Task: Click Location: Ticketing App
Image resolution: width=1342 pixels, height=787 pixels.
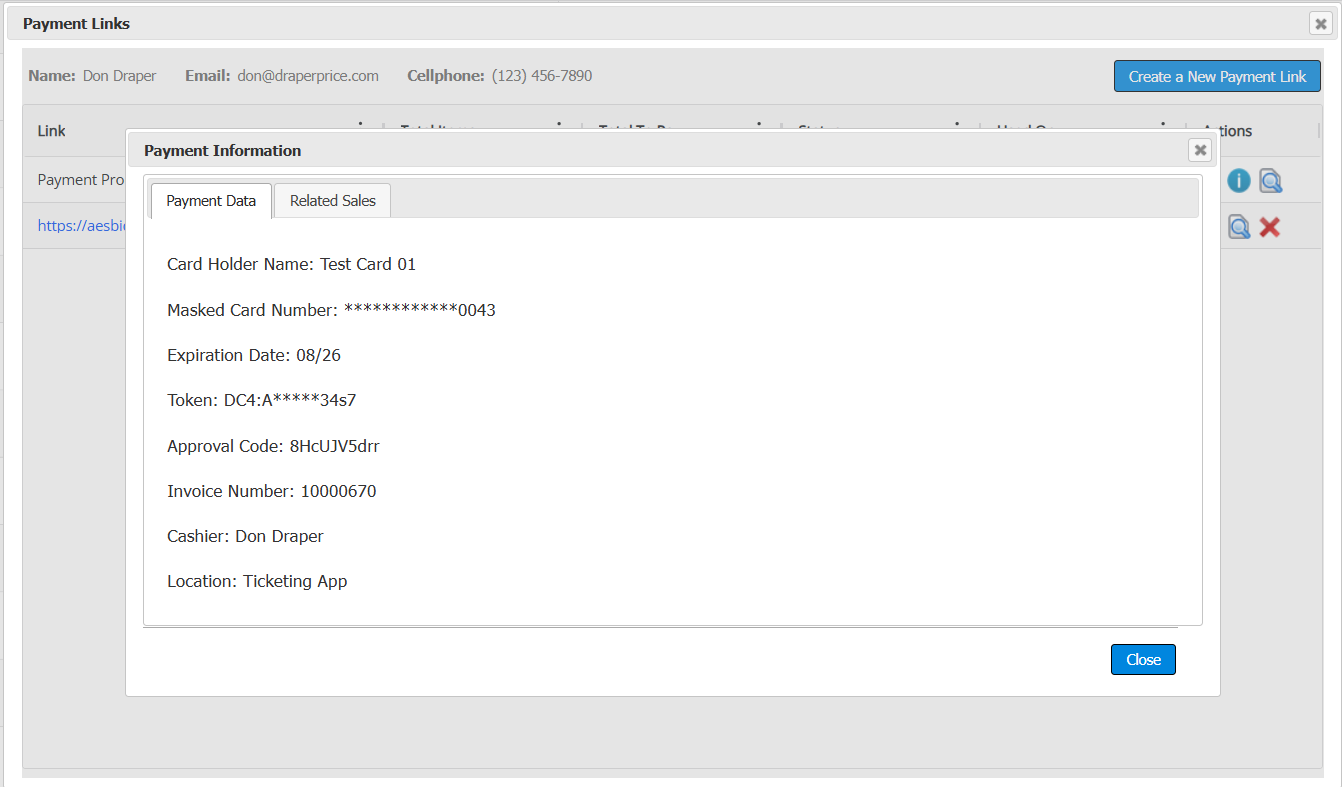Action: [257, 581]
